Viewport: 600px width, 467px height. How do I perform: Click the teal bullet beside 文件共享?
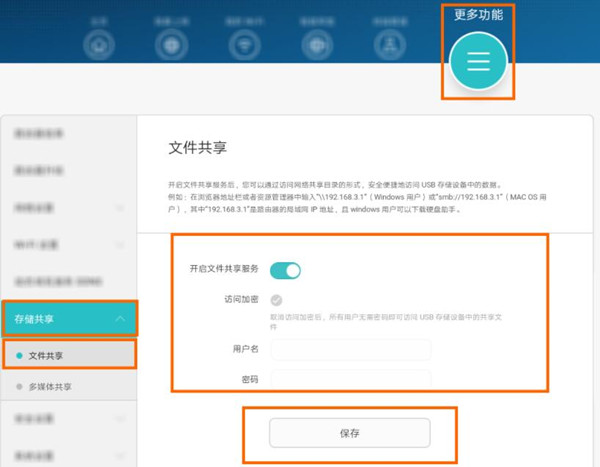[x=19, y=356]
